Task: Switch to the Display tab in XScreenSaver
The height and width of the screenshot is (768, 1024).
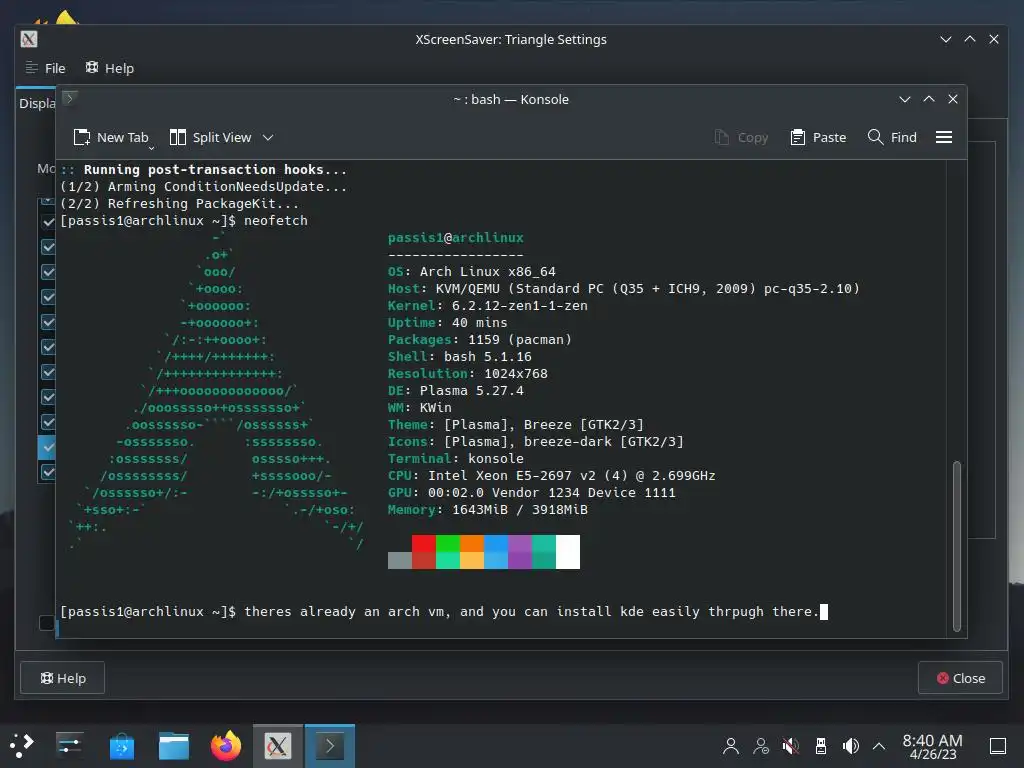Action: point(37,103)
